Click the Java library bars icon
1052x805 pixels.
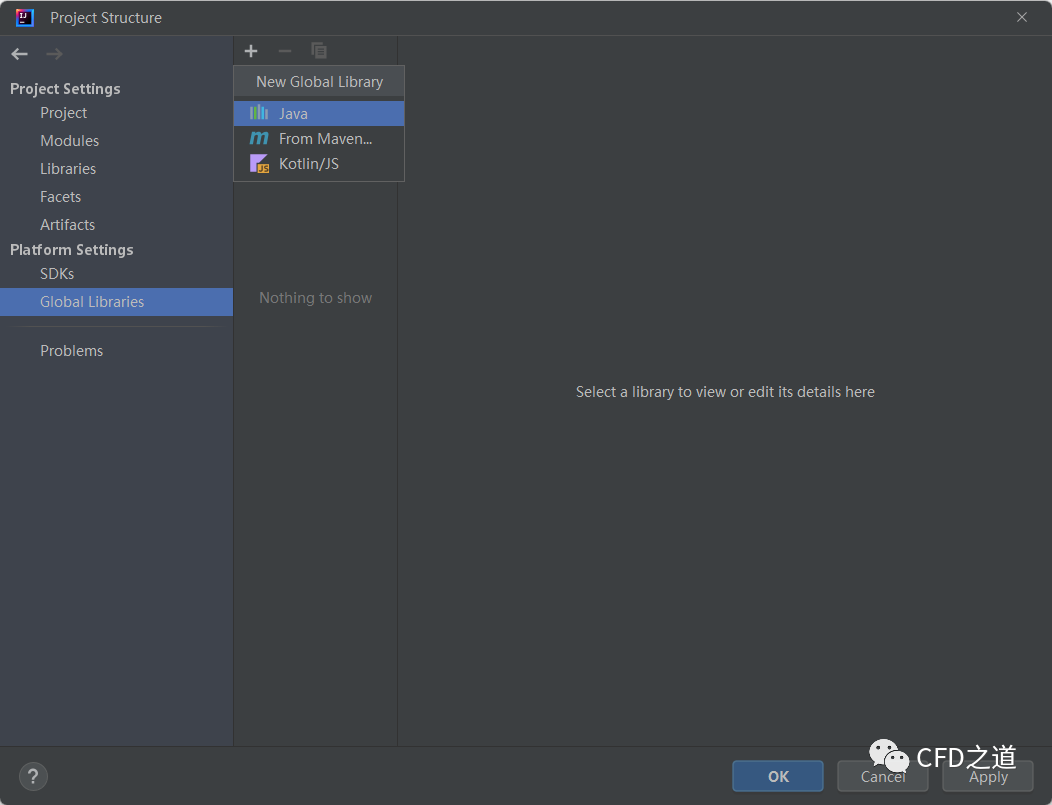coord(259,113)
